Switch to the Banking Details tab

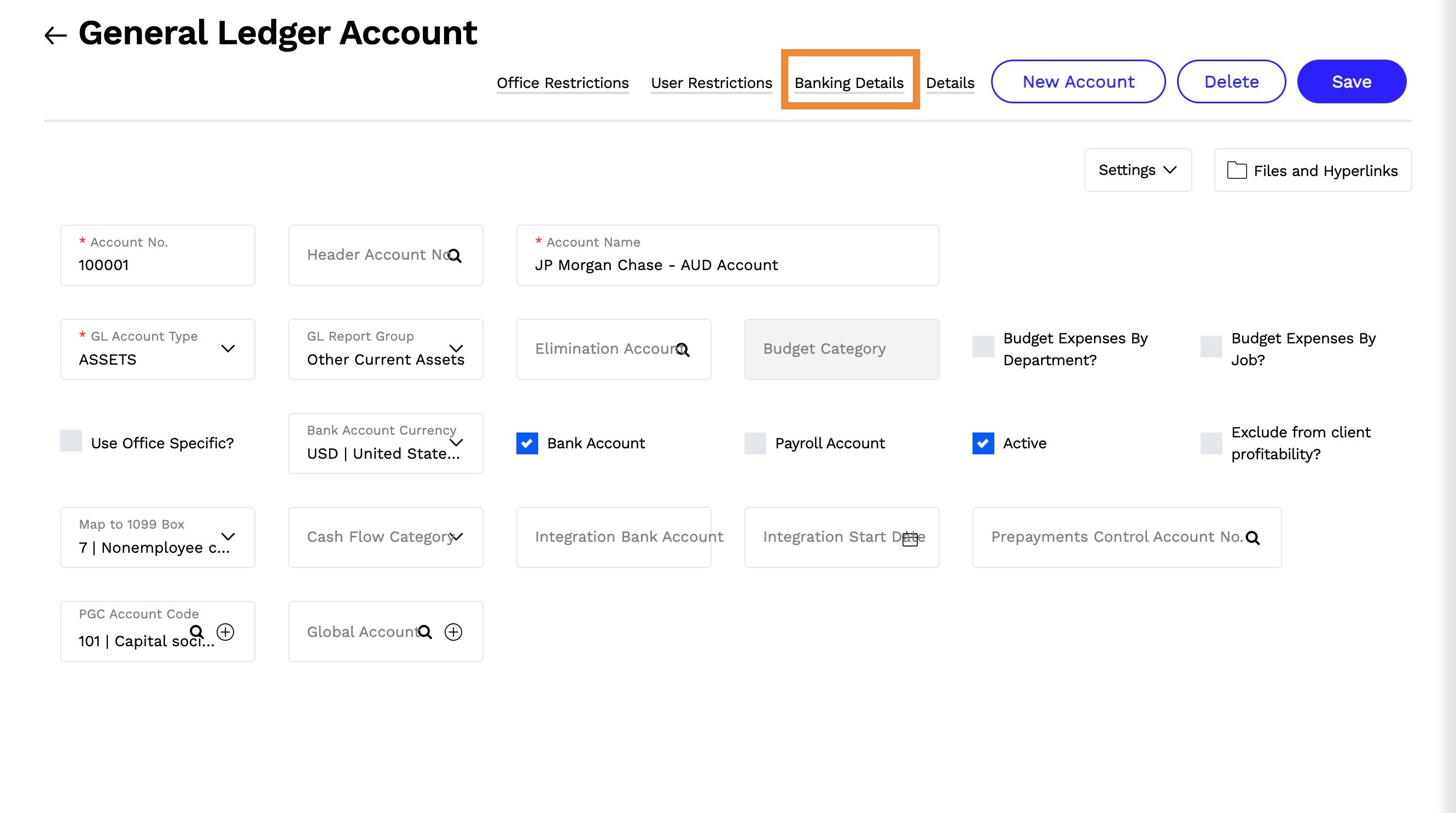[849, 83]
